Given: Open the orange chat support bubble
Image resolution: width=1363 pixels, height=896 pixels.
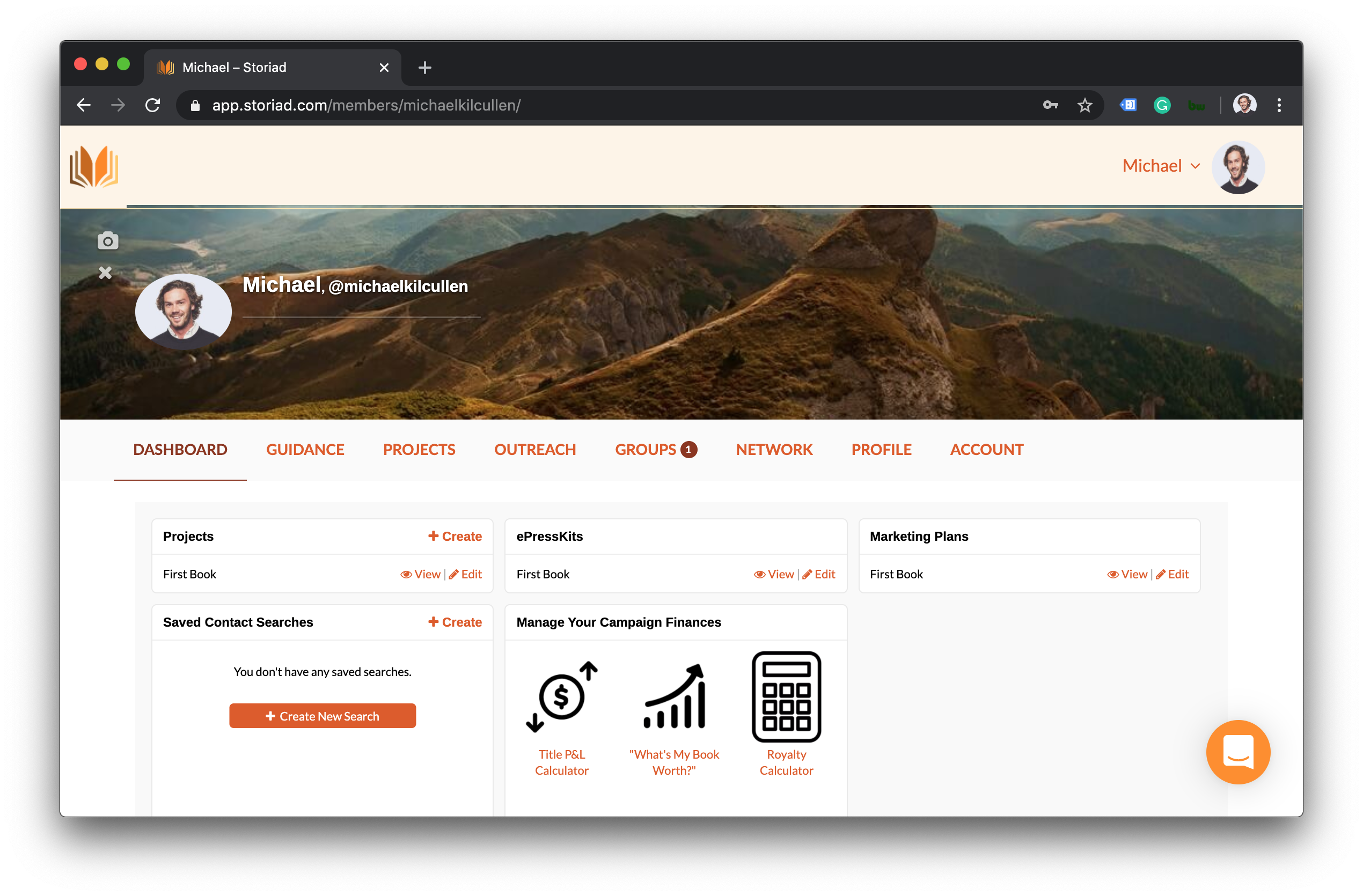Looking at the screenshot, I should [1237, 752].
